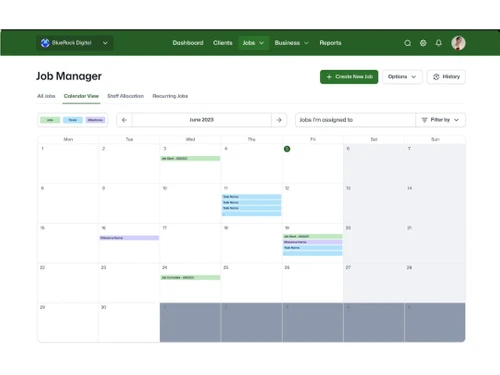
Task: Open the History button
Action: coord(446,77)
